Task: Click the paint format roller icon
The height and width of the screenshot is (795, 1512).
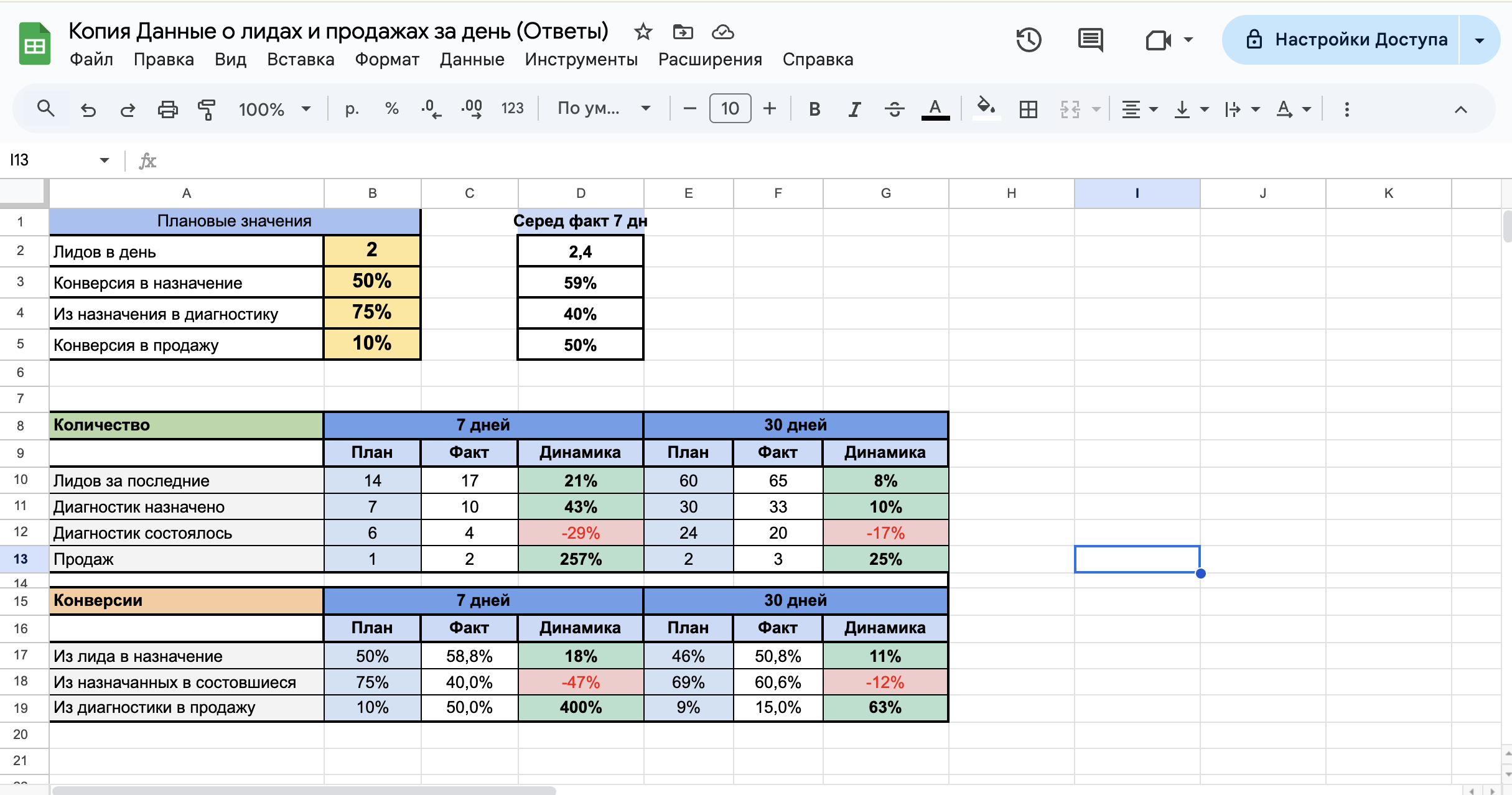Action: 207,109
